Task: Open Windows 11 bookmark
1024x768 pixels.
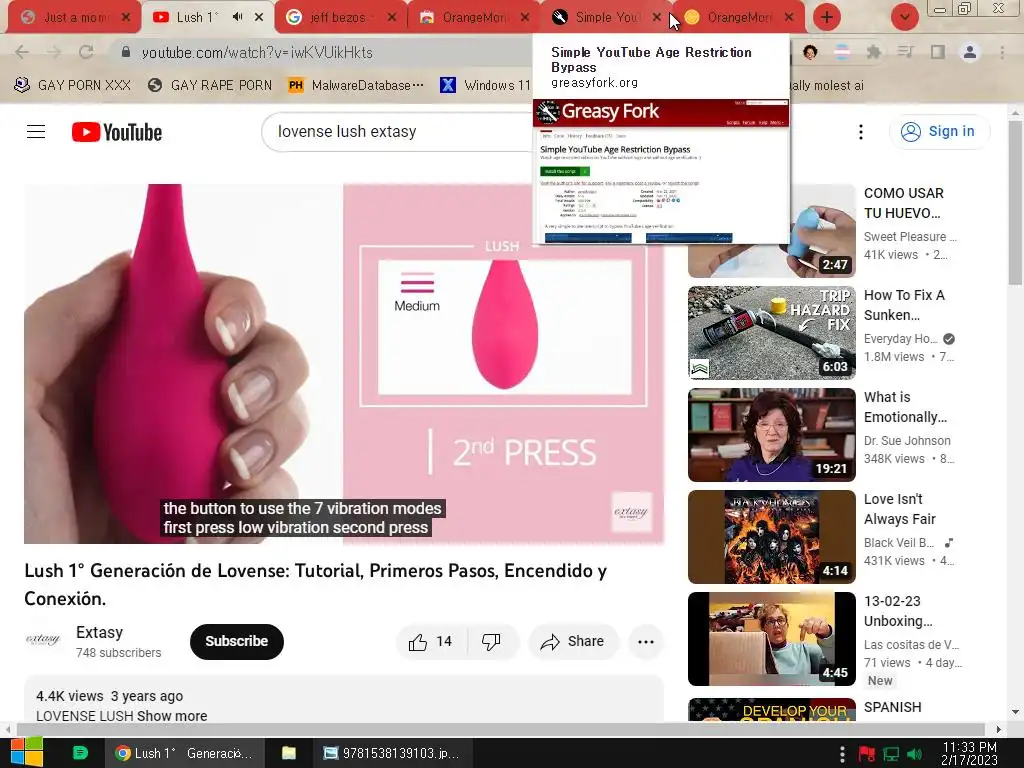Action: pos(485,85)
